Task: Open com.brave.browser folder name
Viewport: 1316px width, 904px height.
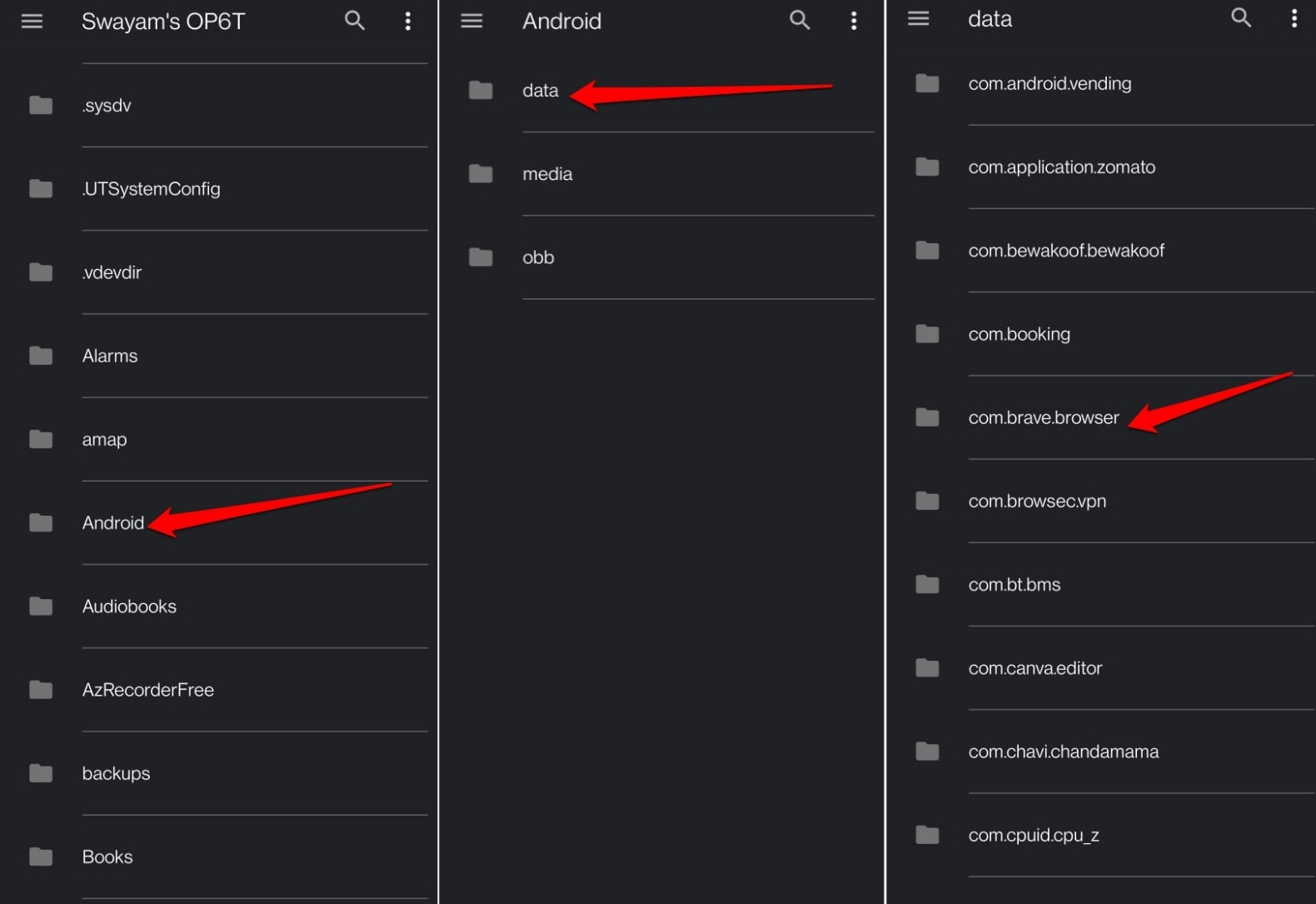Action: pos(1044,417)
